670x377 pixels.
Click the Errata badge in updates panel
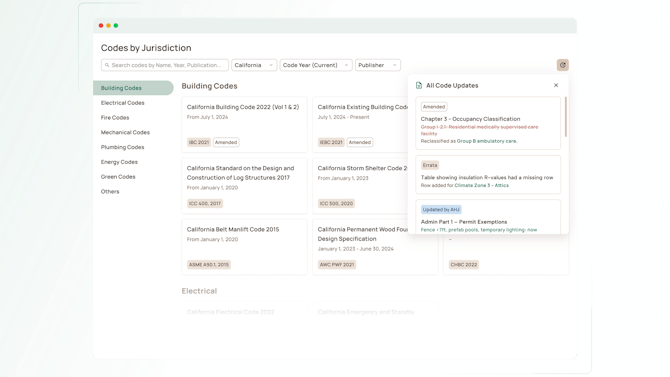click(430, 165)
